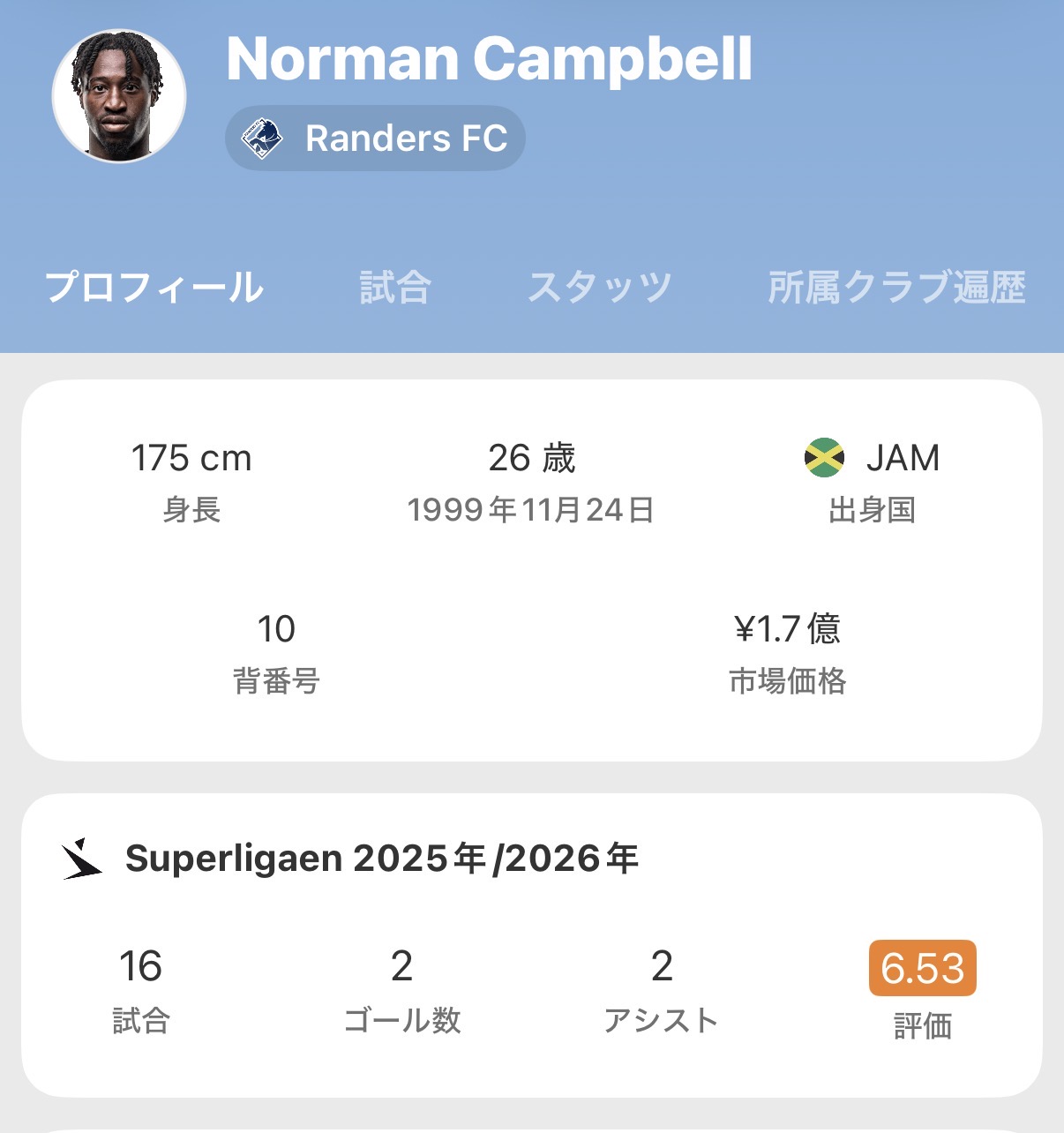
Task: Switch to the 試合 tab
Action: 394,288
